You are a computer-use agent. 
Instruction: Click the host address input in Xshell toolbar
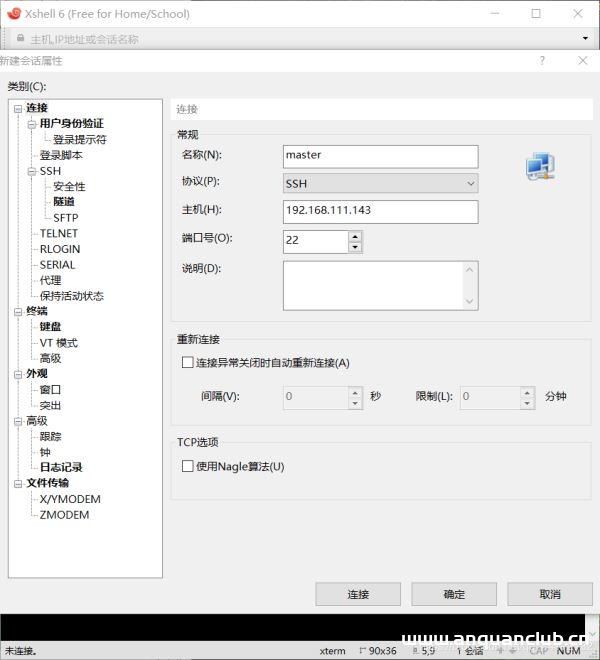pyautogui.click(x=295, y=39)
